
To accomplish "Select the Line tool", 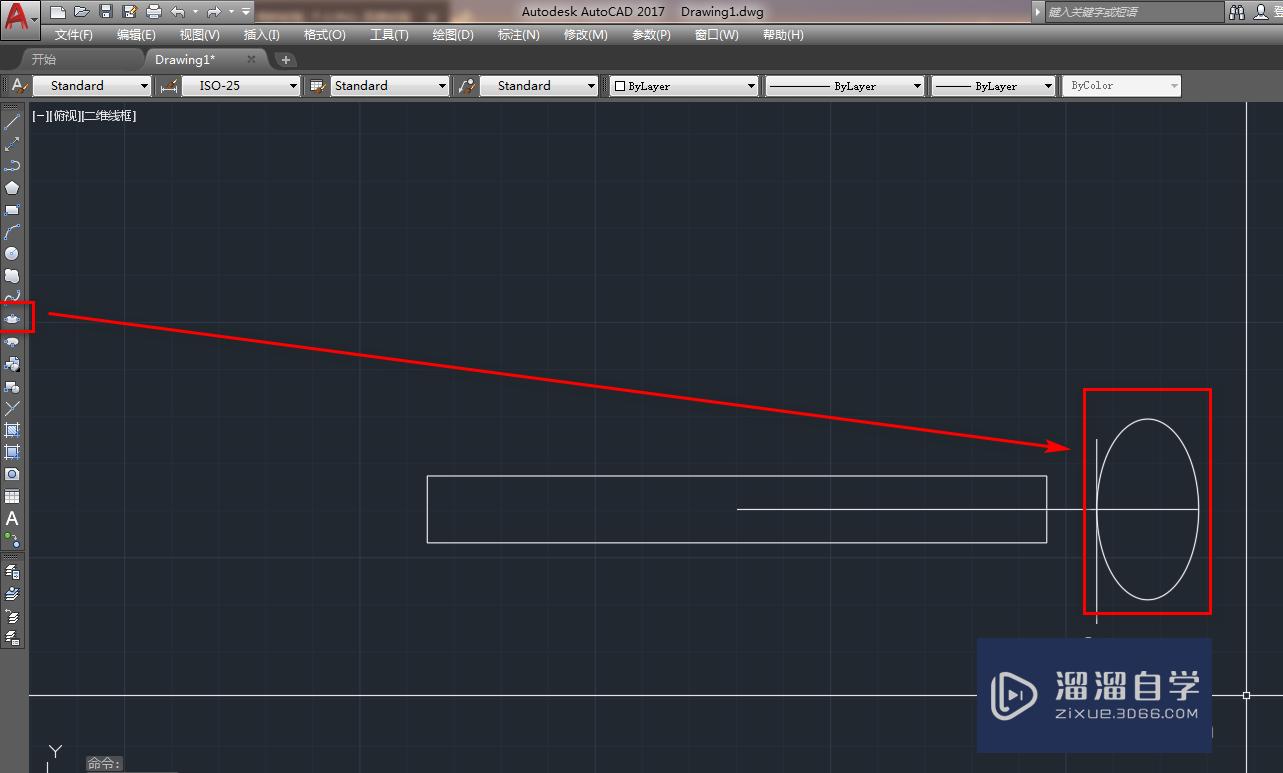I will click(x=12, y=122).
